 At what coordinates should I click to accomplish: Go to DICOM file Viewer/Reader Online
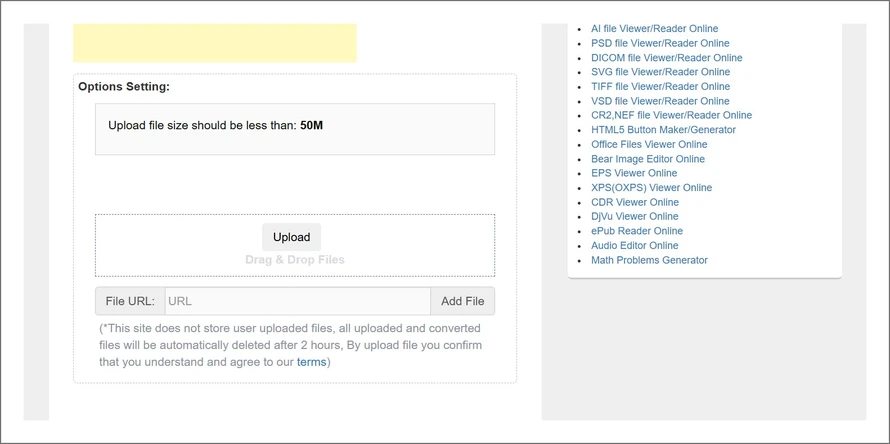pyautogui.click(x=666, y=58)
